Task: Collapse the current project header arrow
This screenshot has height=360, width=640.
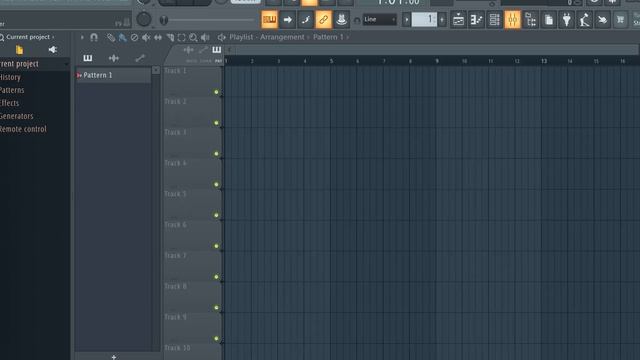Action: click(66, 64)
